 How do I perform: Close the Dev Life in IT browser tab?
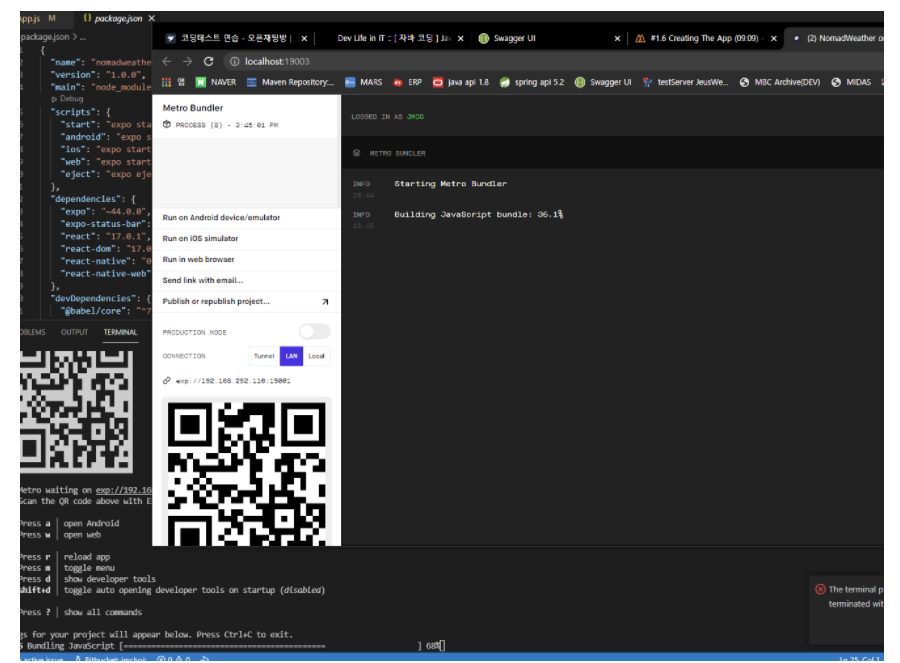[x=460, y=38]
